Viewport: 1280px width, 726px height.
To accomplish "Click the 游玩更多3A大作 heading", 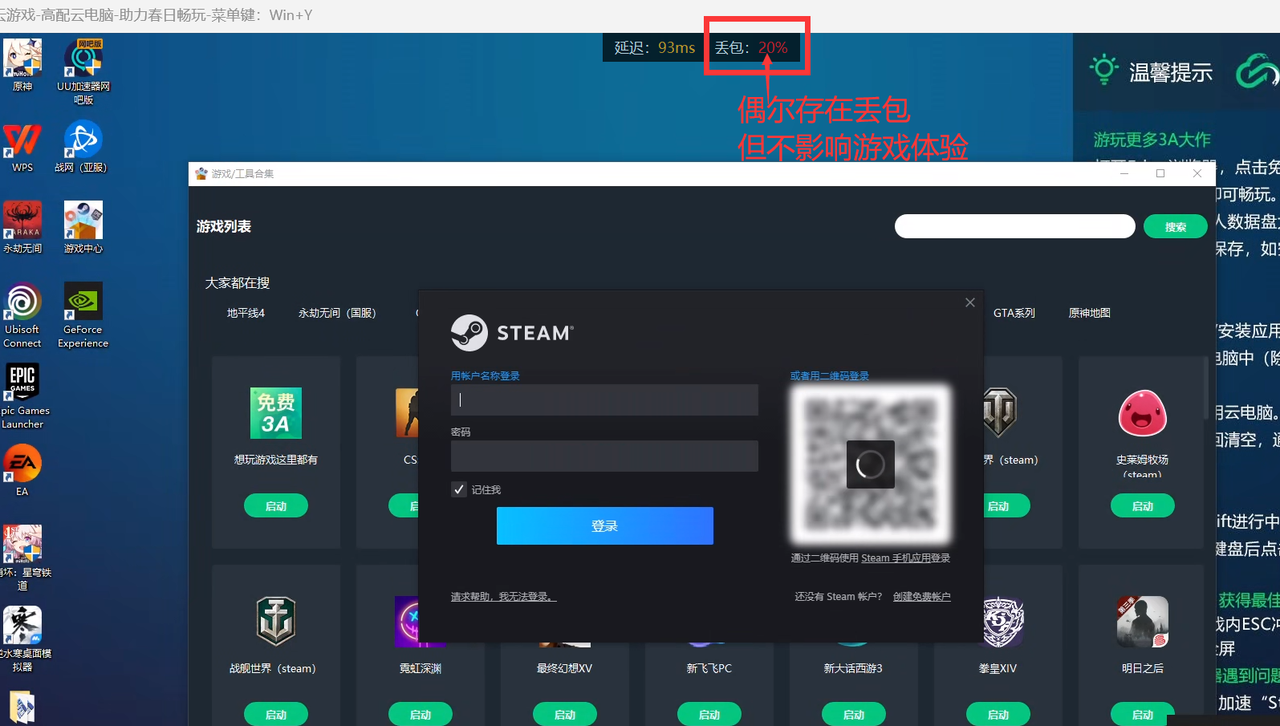I will pyautogui.click(x=1152, y=139).
